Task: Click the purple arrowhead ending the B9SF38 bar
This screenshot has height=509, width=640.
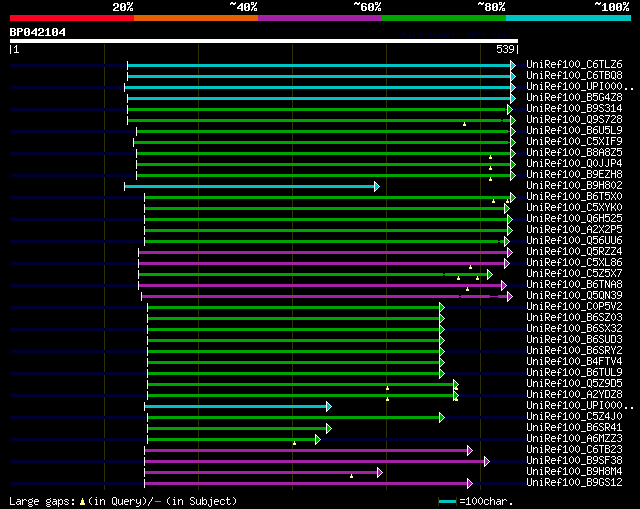Action: pyautogui.click(x=487, y=462)
